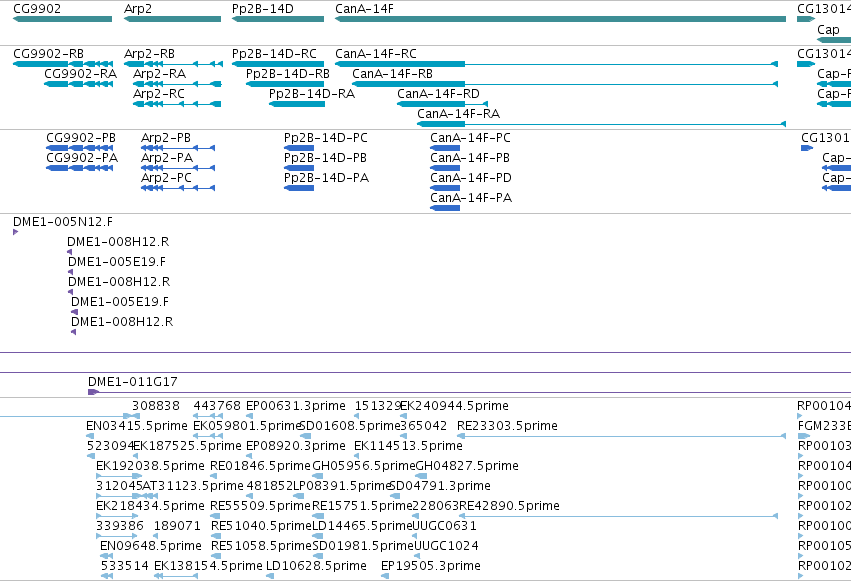Select the Arp2-PC protein feature
The height and width of the screenshot is (581, 851).
(178, 188)
